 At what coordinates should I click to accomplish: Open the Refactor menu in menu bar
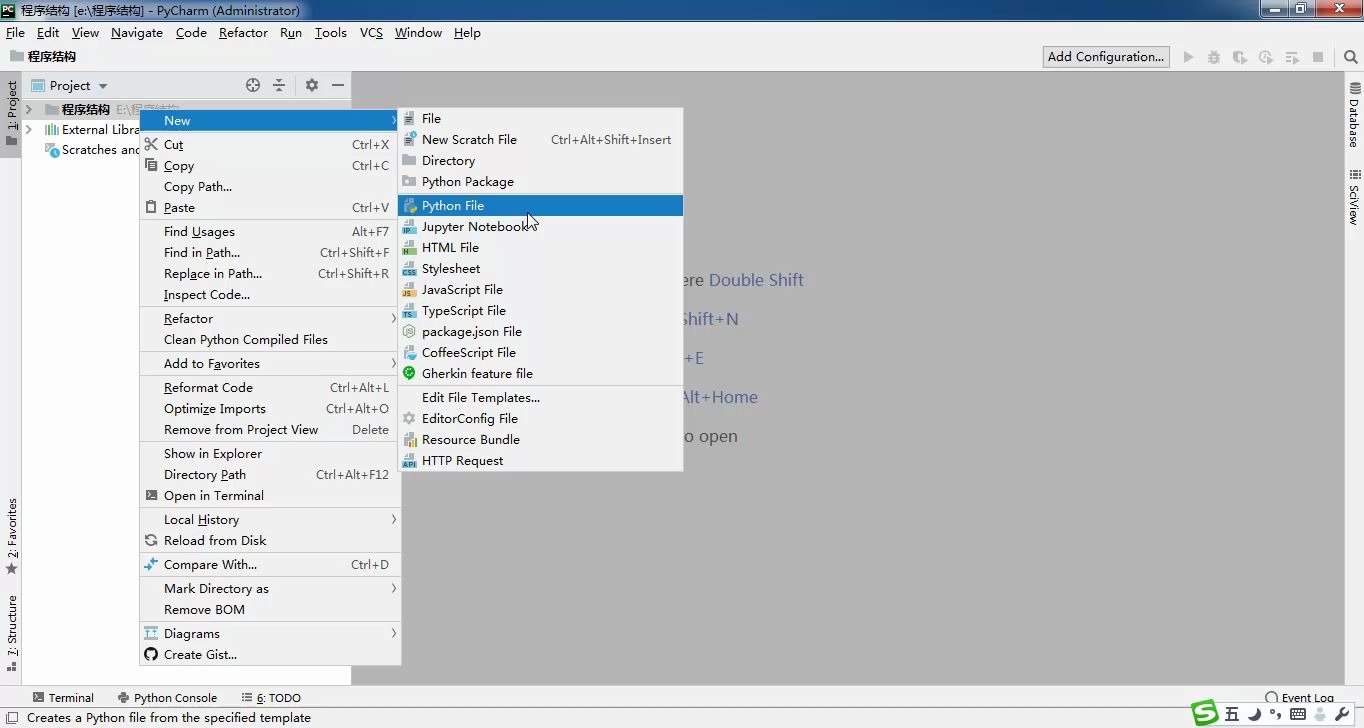tap(243, 32)
